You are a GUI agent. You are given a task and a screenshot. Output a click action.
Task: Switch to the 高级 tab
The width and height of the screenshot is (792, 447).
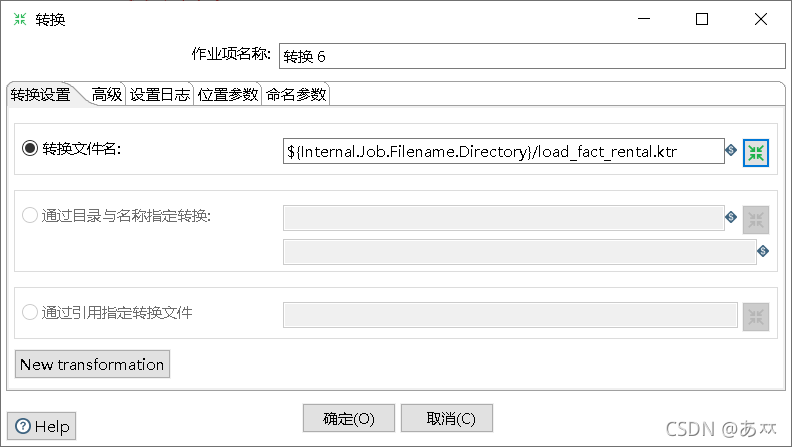coord(107,94)
